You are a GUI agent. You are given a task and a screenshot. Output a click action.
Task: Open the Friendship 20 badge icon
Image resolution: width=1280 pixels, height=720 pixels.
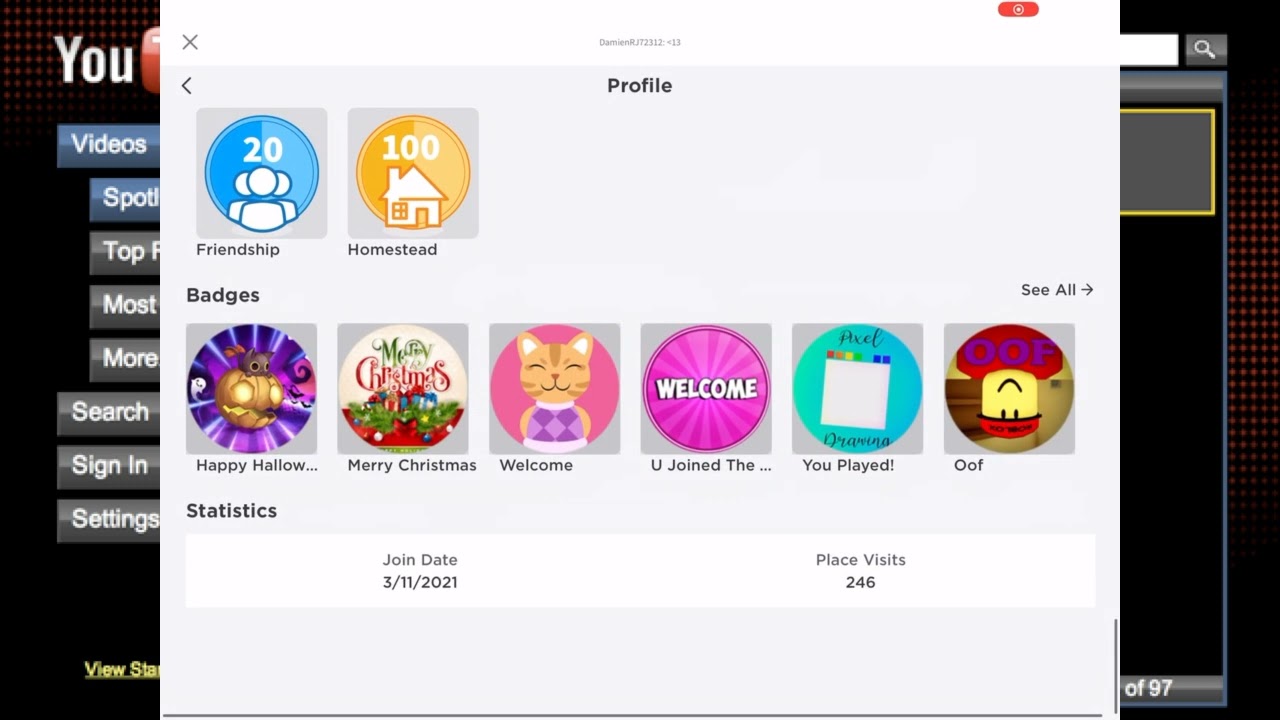pyautogui.click(x=261, y=173)
